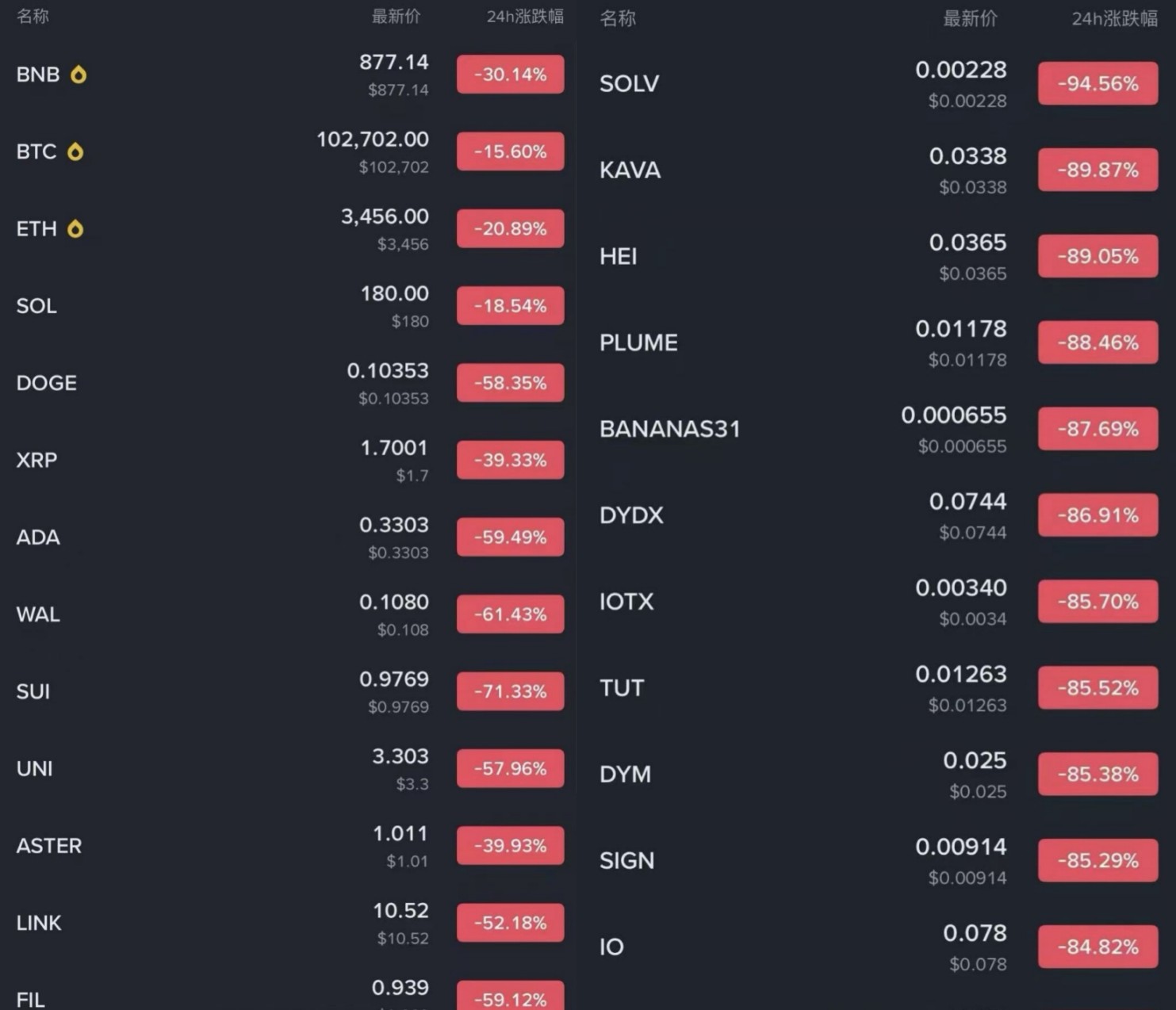Select the ASTER coin row

pyautogui.click(x=48, y=846)
